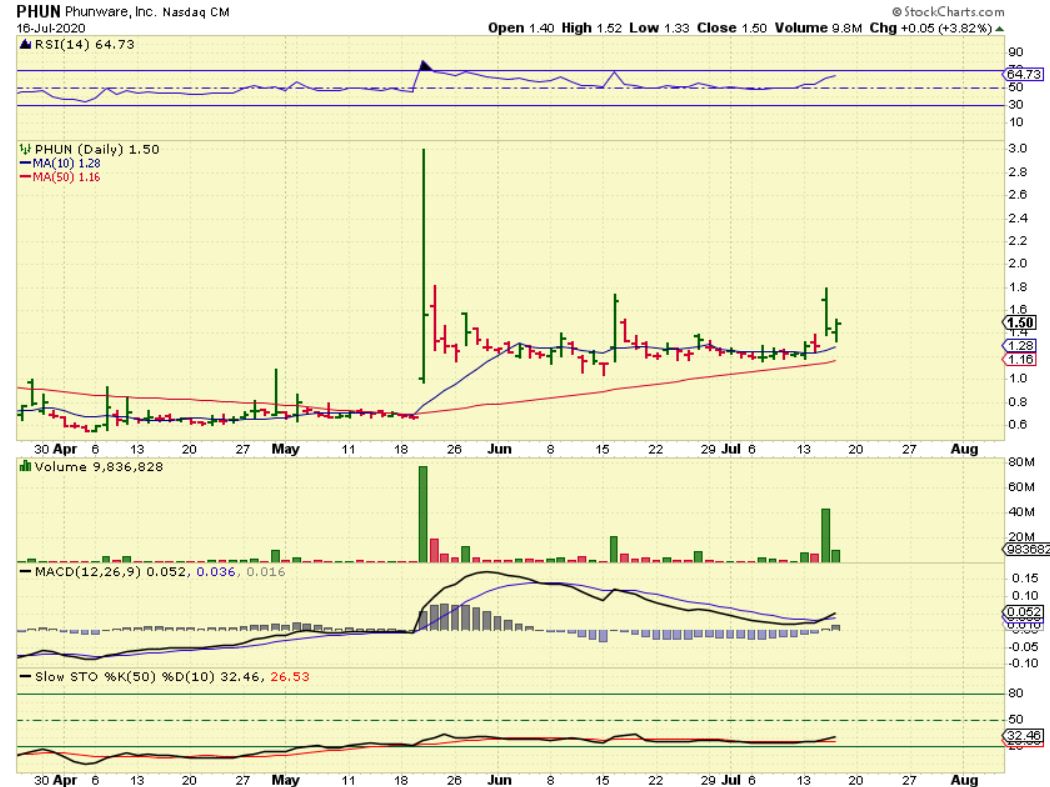
Task: Click the 2.0 price axis label
Action: tap(1018, 263)
